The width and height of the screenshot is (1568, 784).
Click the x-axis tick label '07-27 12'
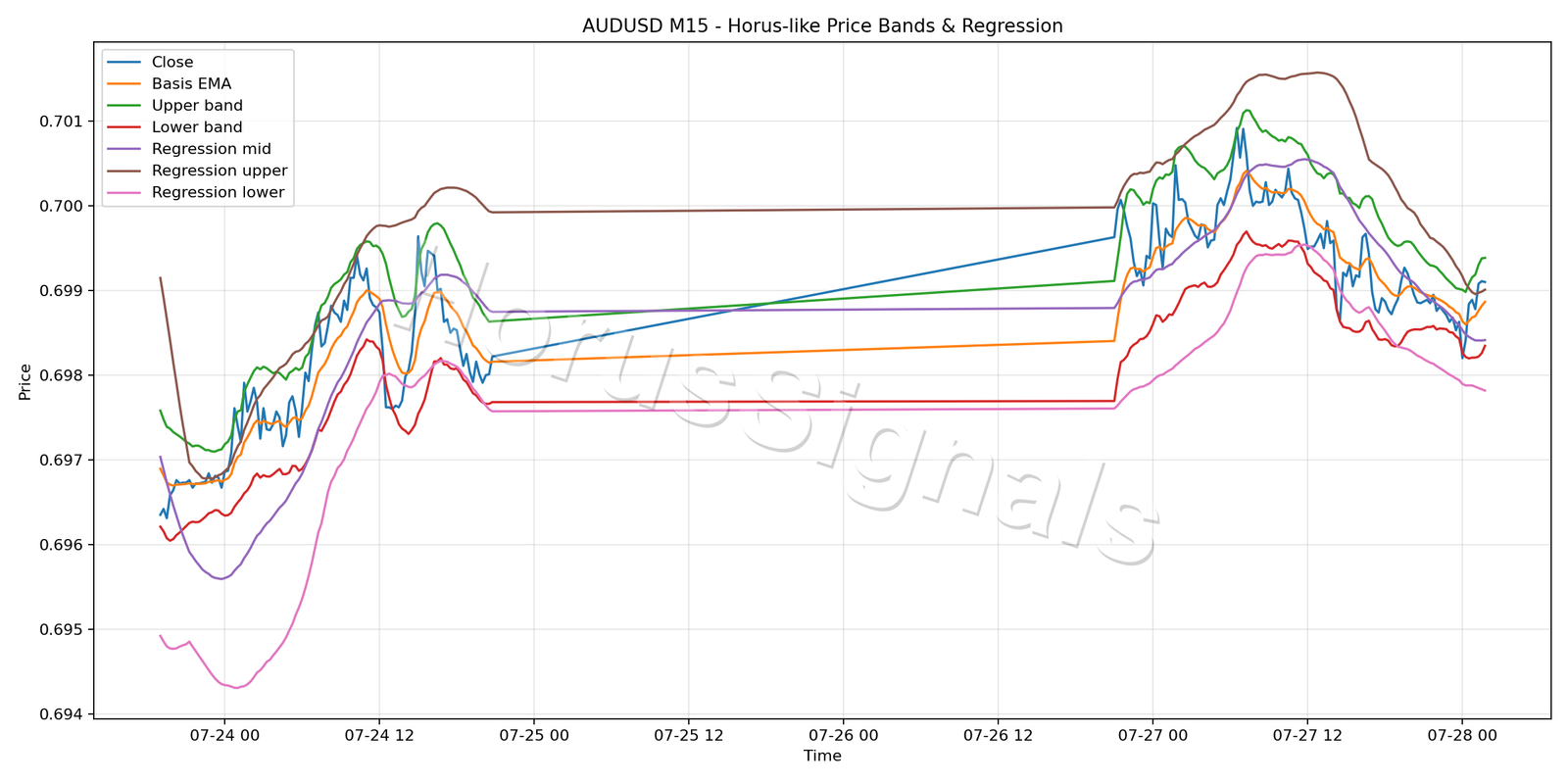(1307, 735)
